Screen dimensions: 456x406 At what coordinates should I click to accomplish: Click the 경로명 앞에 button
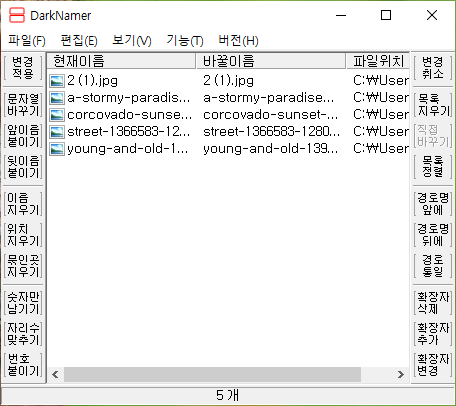433,204
